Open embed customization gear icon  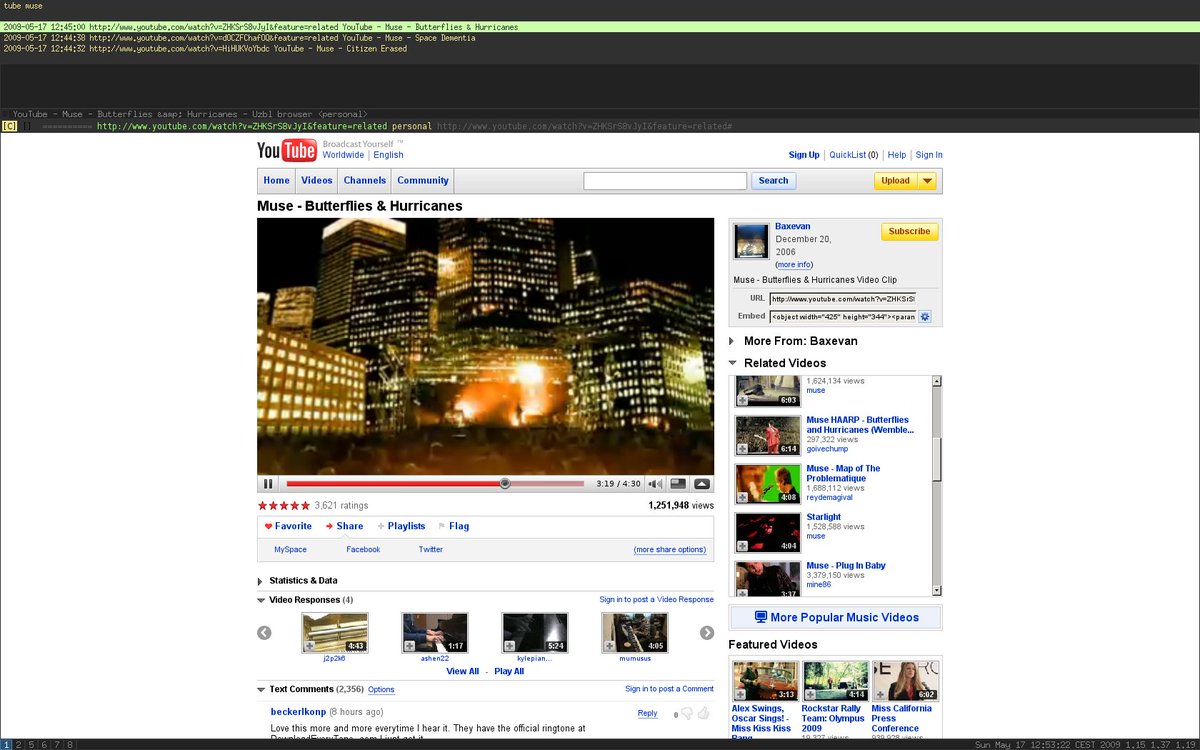[x=924, y=316]
